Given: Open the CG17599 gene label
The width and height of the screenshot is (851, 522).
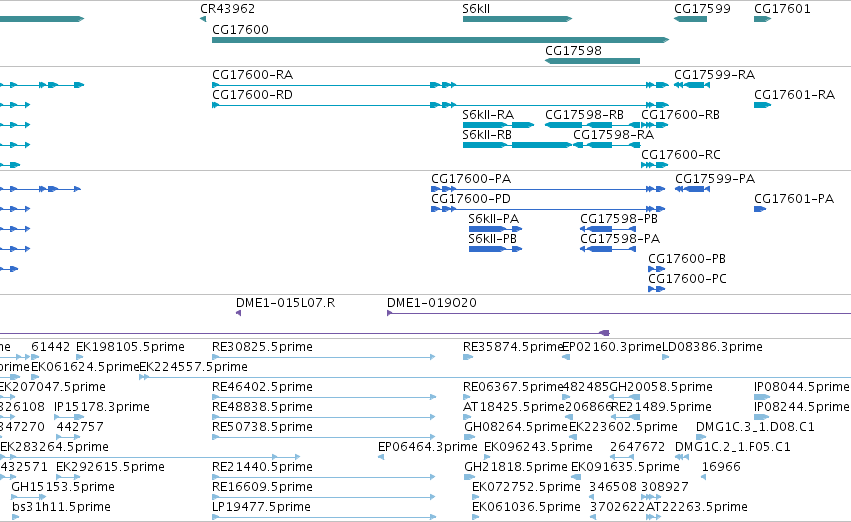Looking at the screenshot, I should (702, 9).
